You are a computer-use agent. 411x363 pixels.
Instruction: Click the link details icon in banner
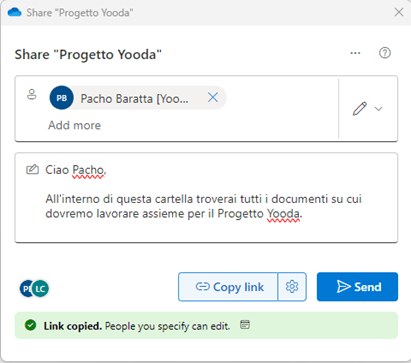click(x=245, y=324)
